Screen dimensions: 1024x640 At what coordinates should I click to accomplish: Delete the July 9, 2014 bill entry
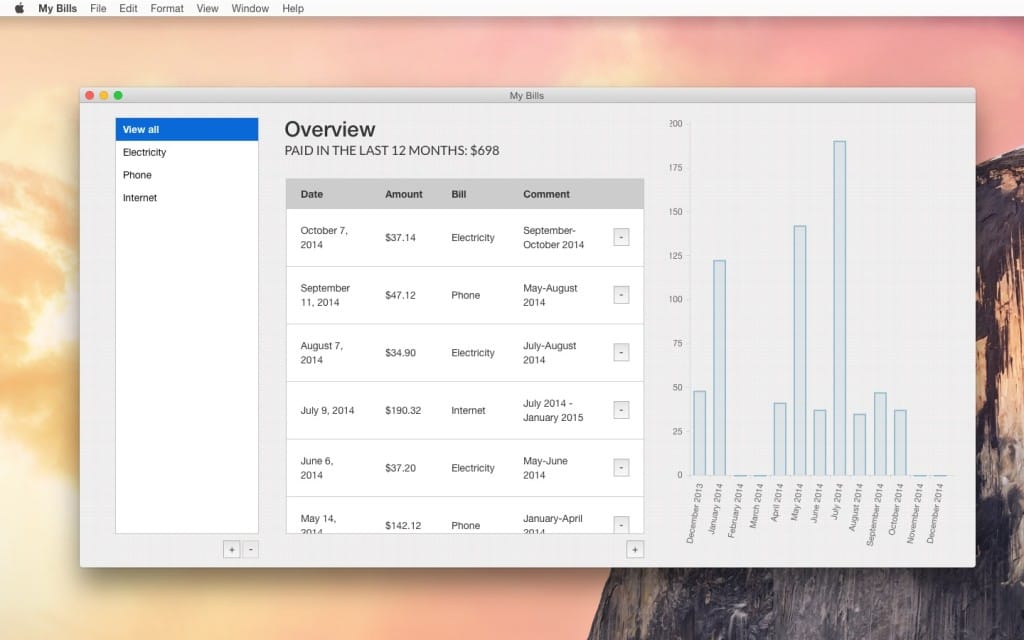point(621,410)
